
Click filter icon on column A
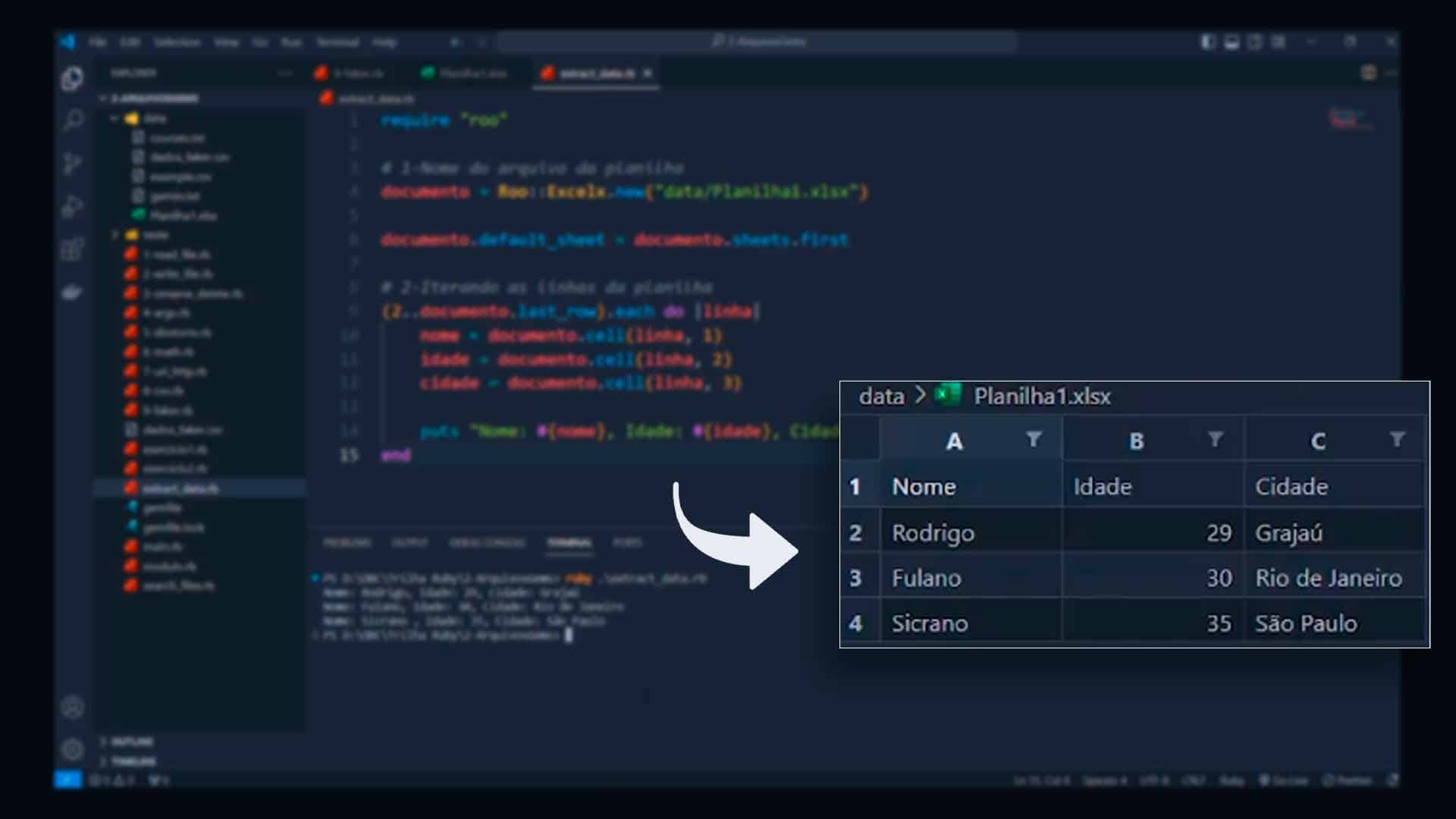pyautogui.click(x=1033, y=440)
